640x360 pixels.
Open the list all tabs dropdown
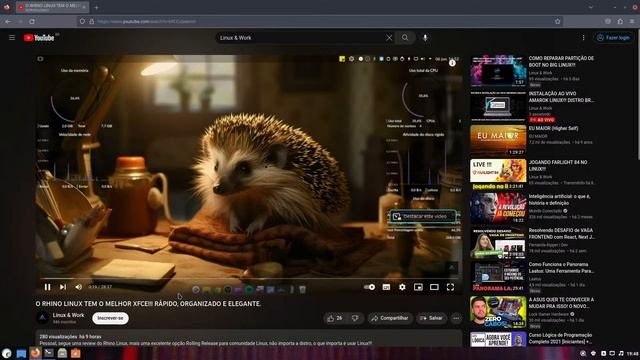pyautogui.click(x=591, y=7)
